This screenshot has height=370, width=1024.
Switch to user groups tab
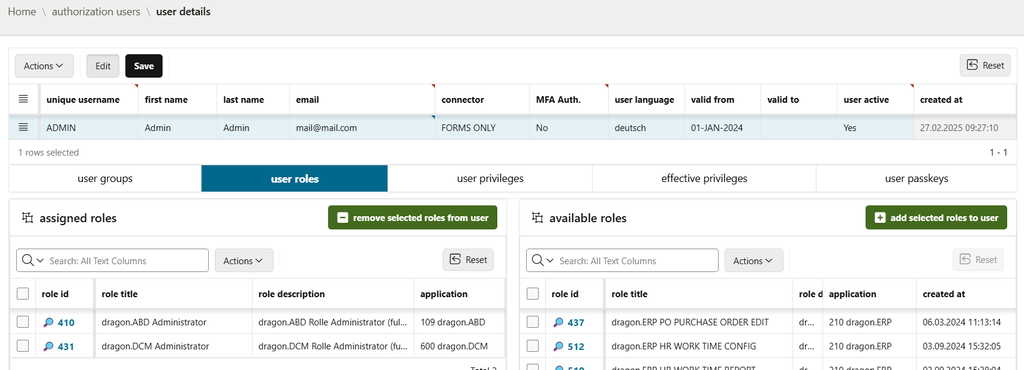[104, 178]
